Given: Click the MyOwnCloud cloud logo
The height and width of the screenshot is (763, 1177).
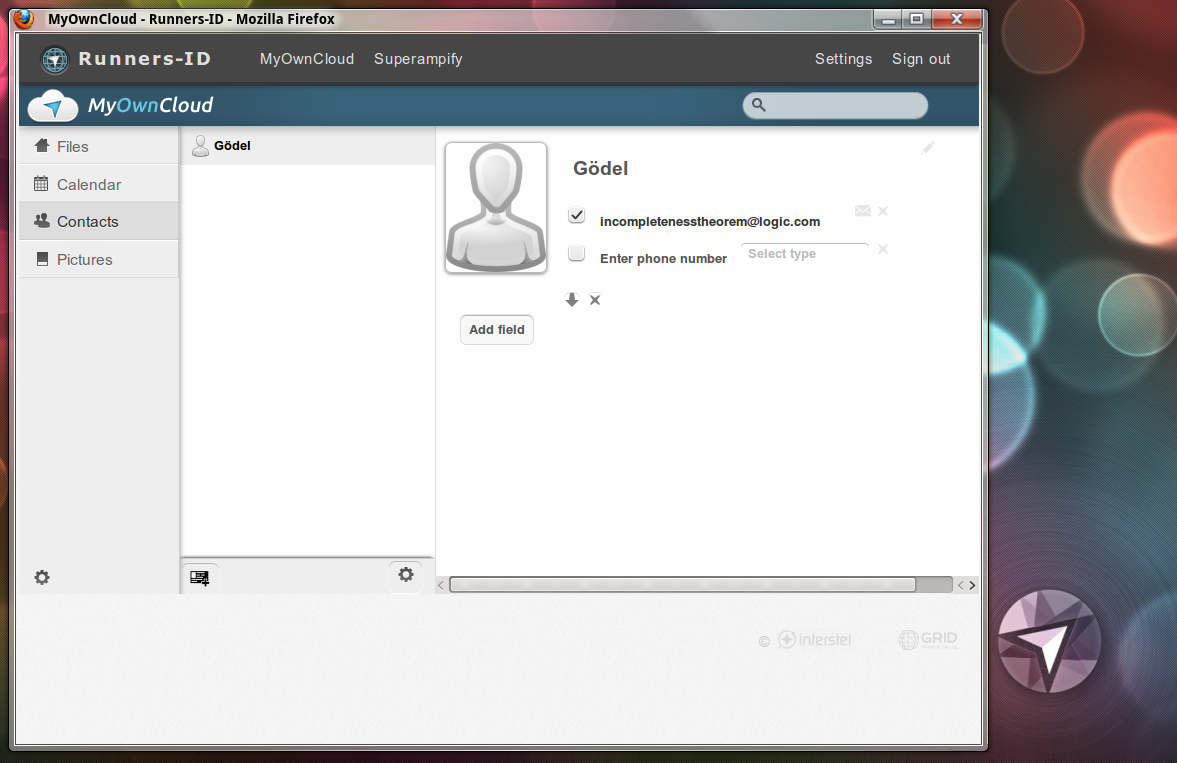Looking at the screenshot, I should (x=53, y=106).
